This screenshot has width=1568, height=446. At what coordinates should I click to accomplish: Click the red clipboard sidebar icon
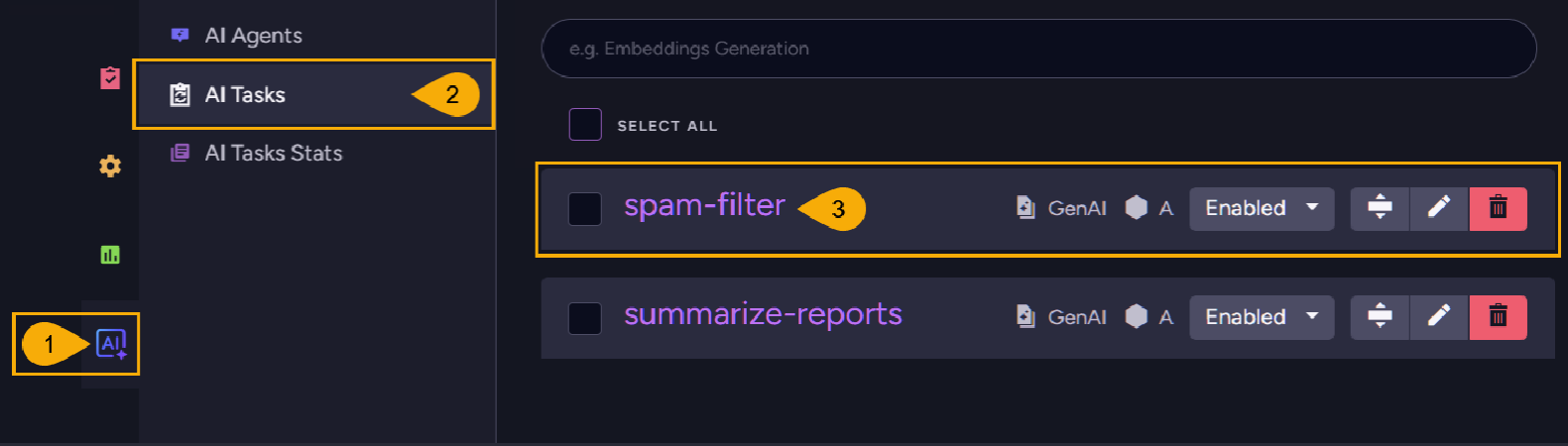point(110,77)
